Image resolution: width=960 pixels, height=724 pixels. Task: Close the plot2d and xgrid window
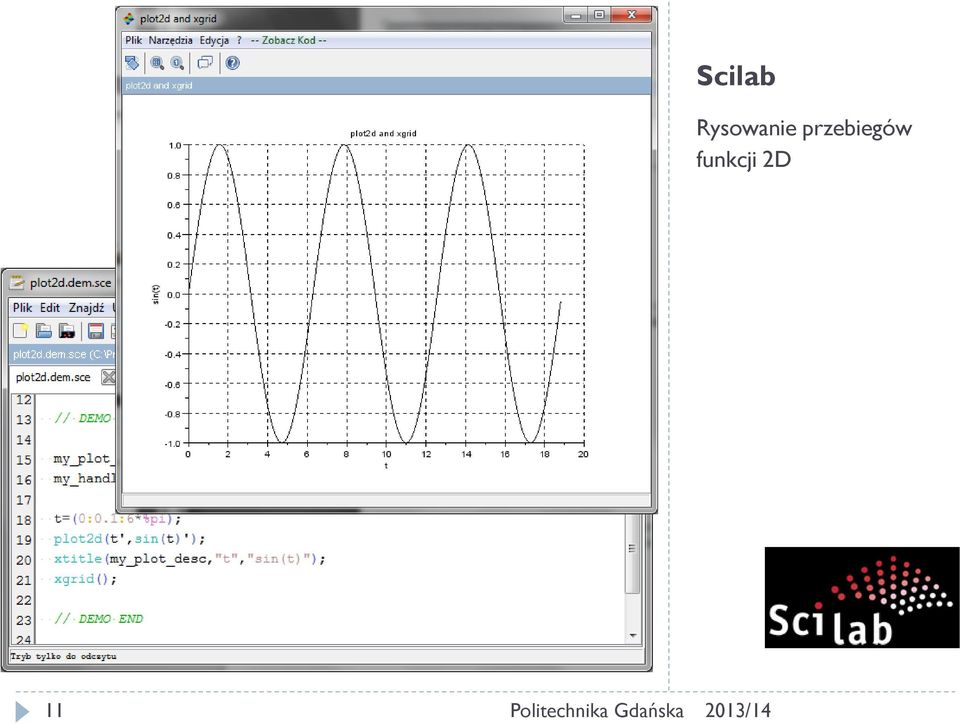point(631,15)
